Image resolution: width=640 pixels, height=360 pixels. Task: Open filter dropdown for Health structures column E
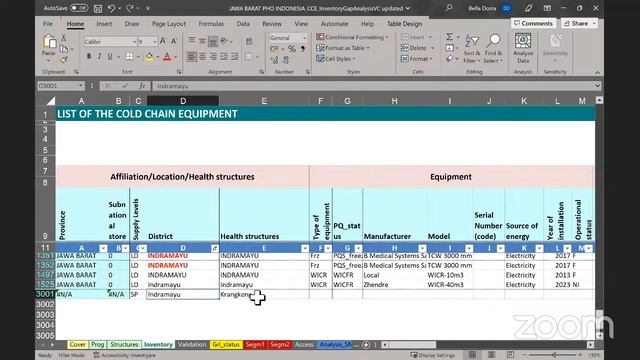click(304, 248)
